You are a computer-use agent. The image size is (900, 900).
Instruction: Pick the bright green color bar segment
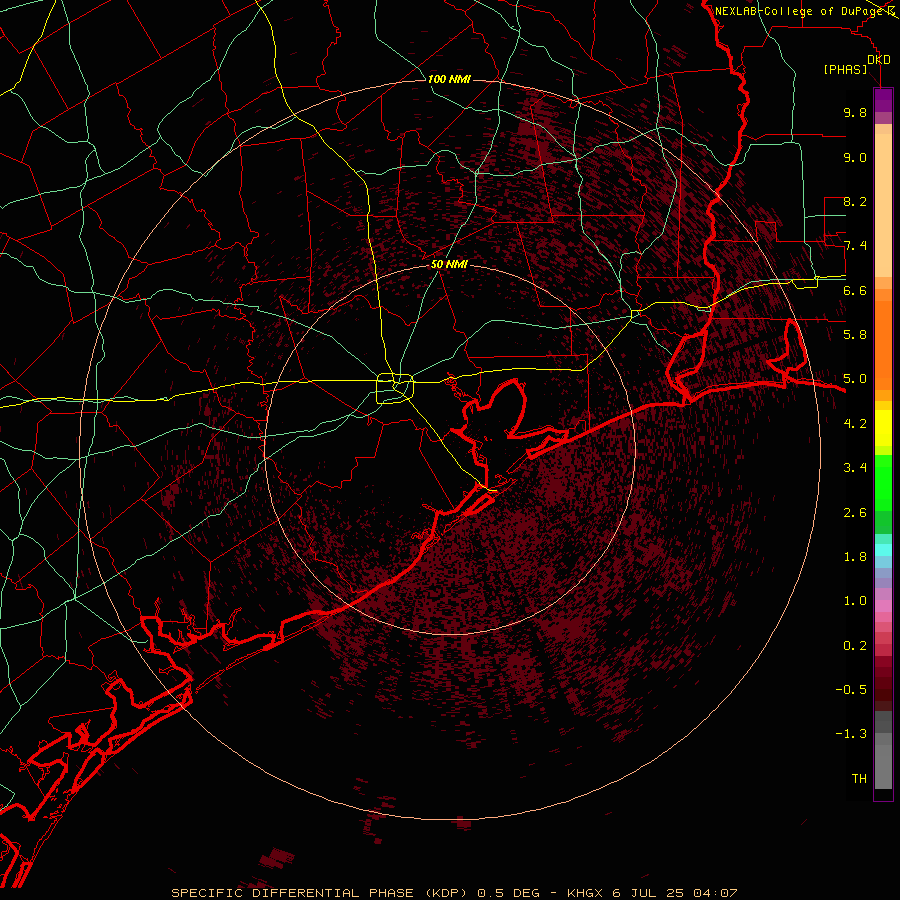pos(883,482)
